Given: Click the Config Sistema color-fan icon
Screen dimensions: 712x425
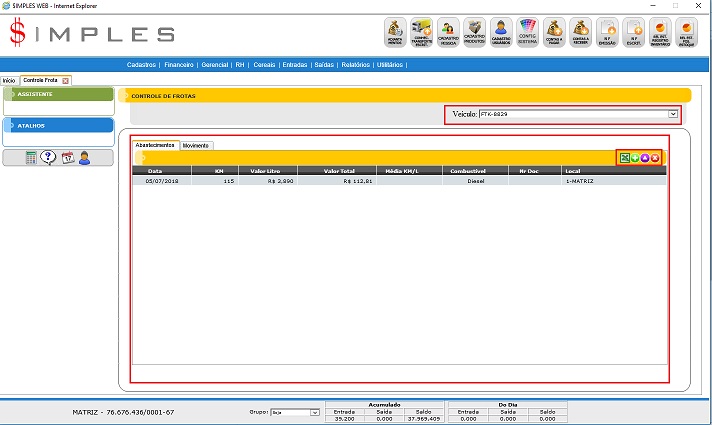Looking at the screenshot, I should [x=529, y=32].
